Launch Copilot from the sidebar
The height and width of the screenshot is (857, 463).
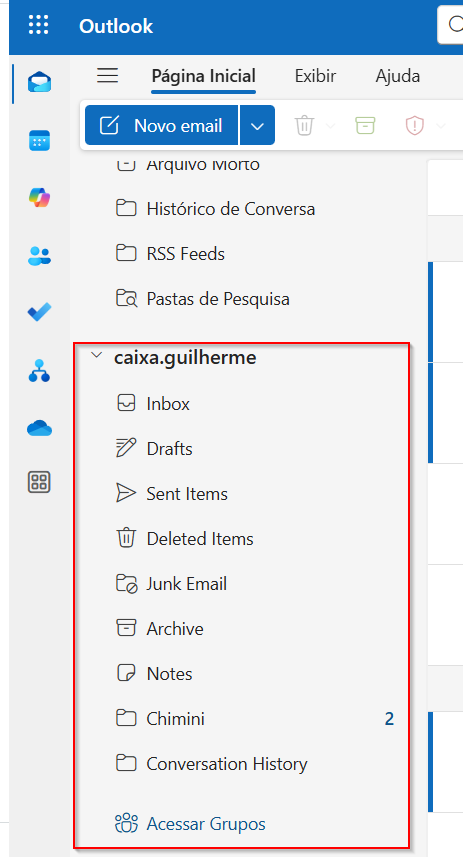point(39,197)
